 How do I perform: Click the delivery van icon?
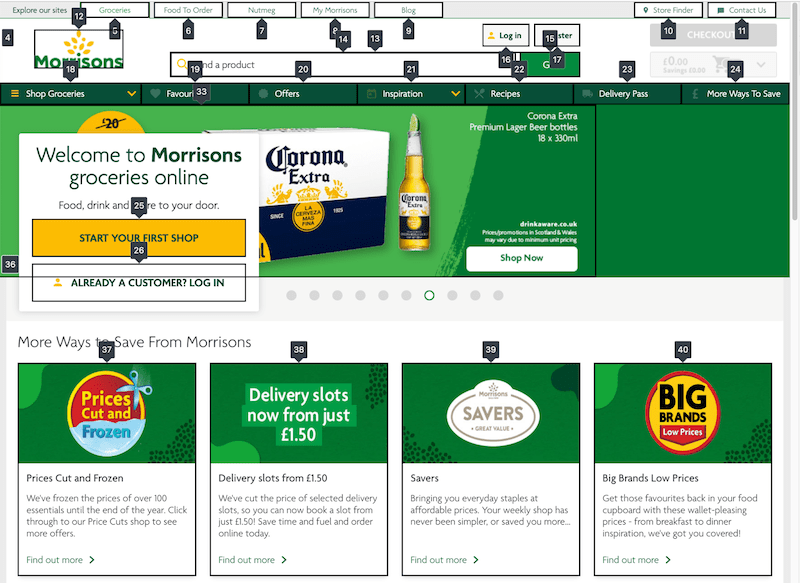[587, 94]
